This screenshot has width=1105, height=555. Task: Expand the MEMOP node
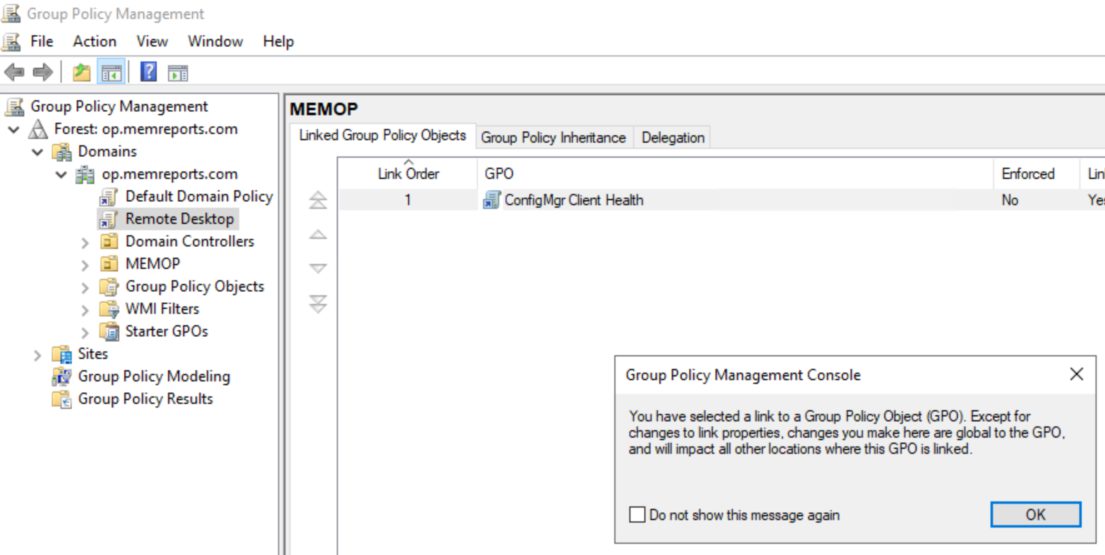pos(85,266)
